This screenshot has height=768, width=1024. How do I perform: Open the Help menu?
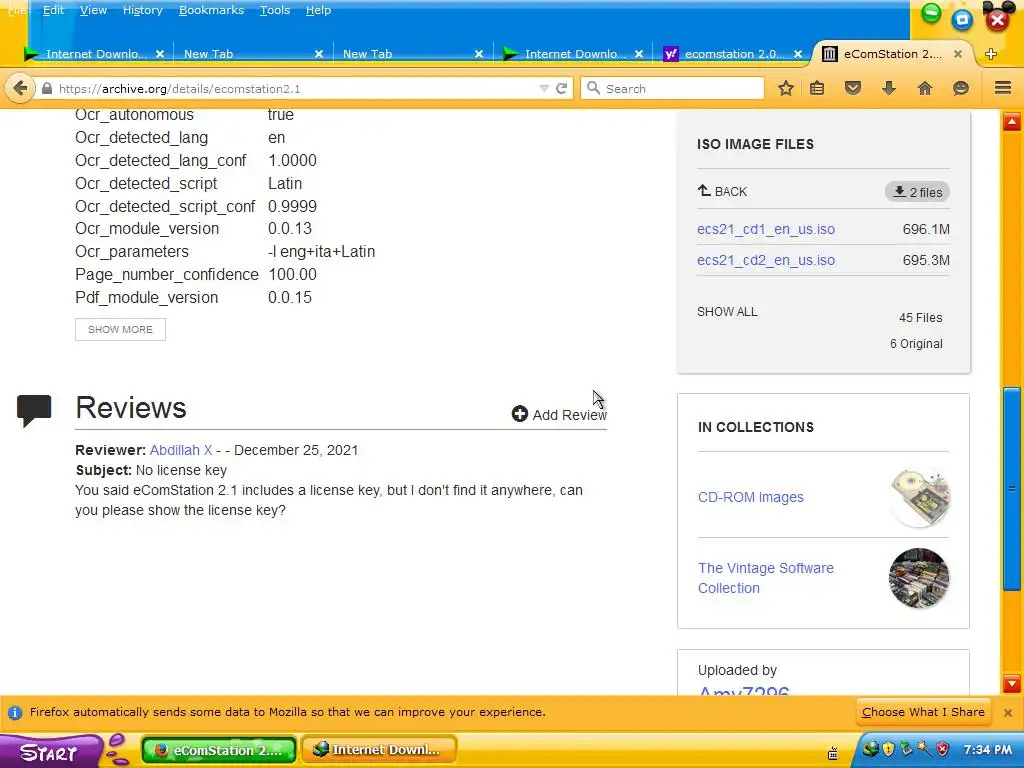coord(318,10)
